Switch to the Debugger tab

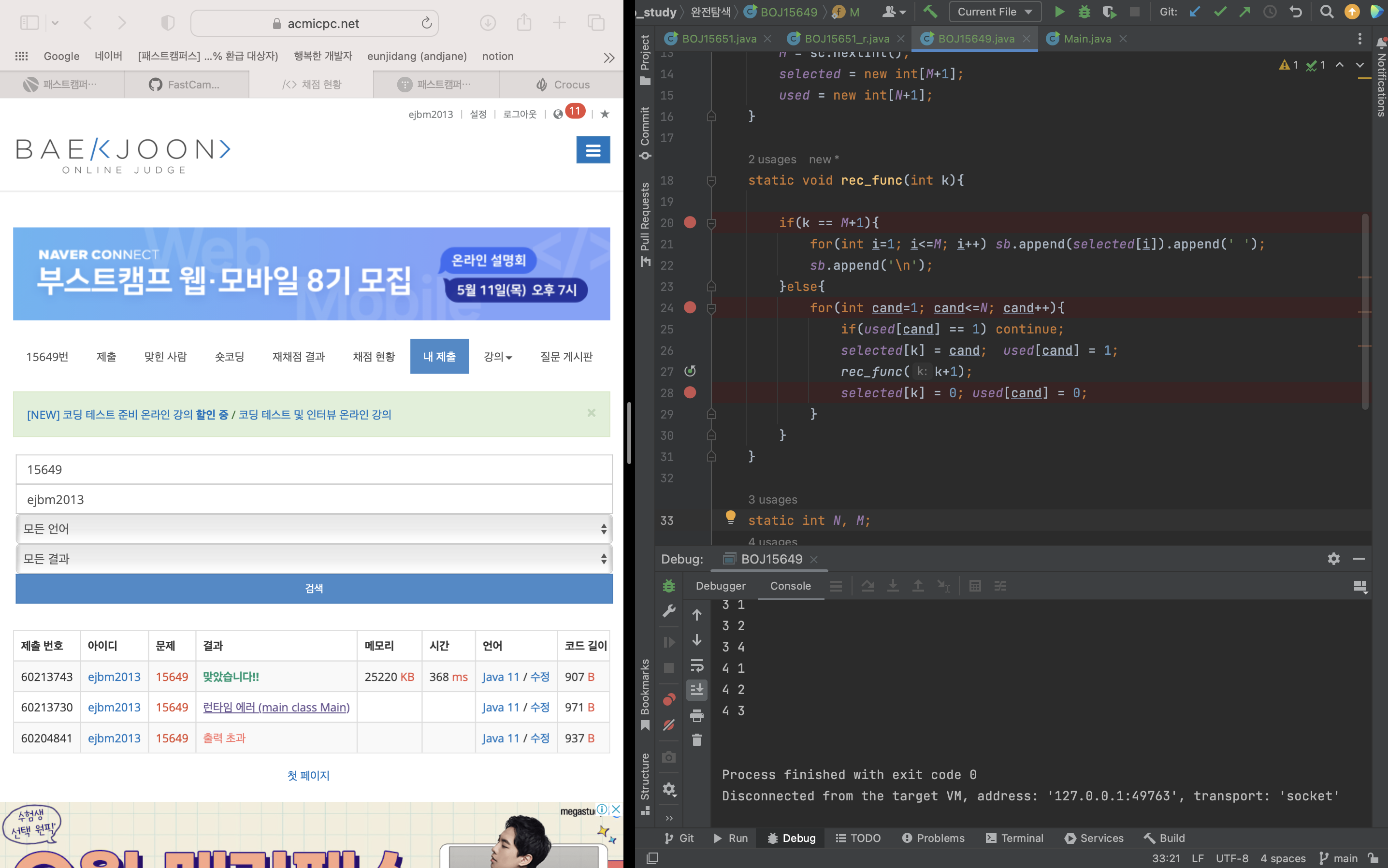coord(721,586)
